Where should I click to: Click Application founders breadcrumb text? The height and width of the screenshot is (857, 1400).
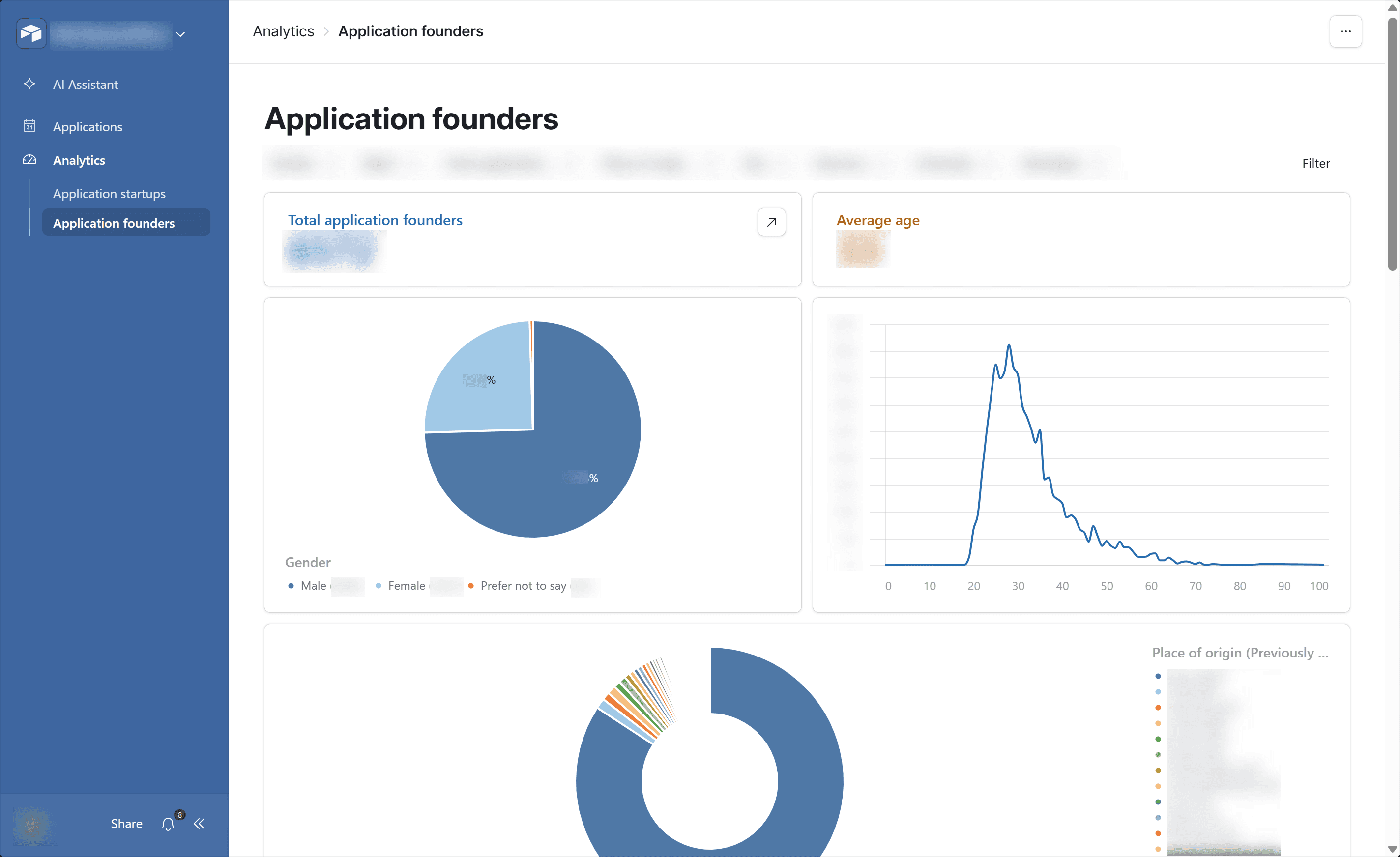(410, 31)
